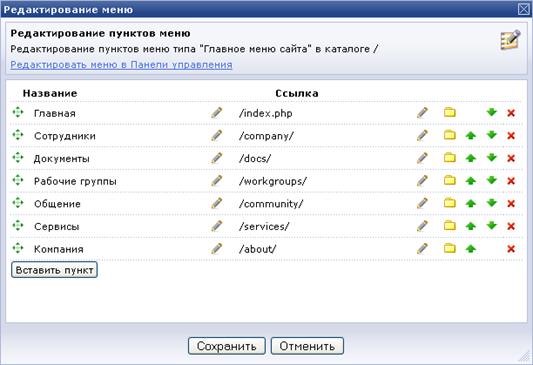Edit the name Общение with pencil icon
The image size is (533, 365).
click(217, 203)
